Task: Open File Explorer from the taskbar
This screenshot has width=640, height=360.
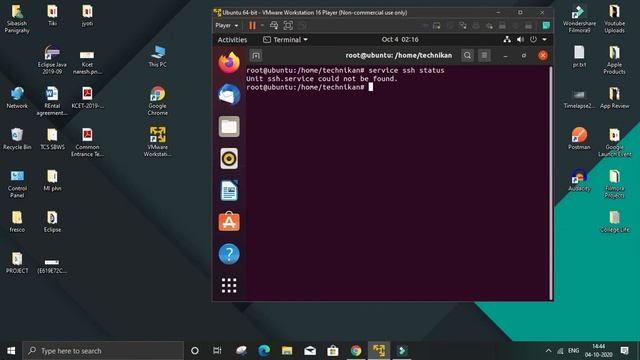Action: [x=287, y=351]
